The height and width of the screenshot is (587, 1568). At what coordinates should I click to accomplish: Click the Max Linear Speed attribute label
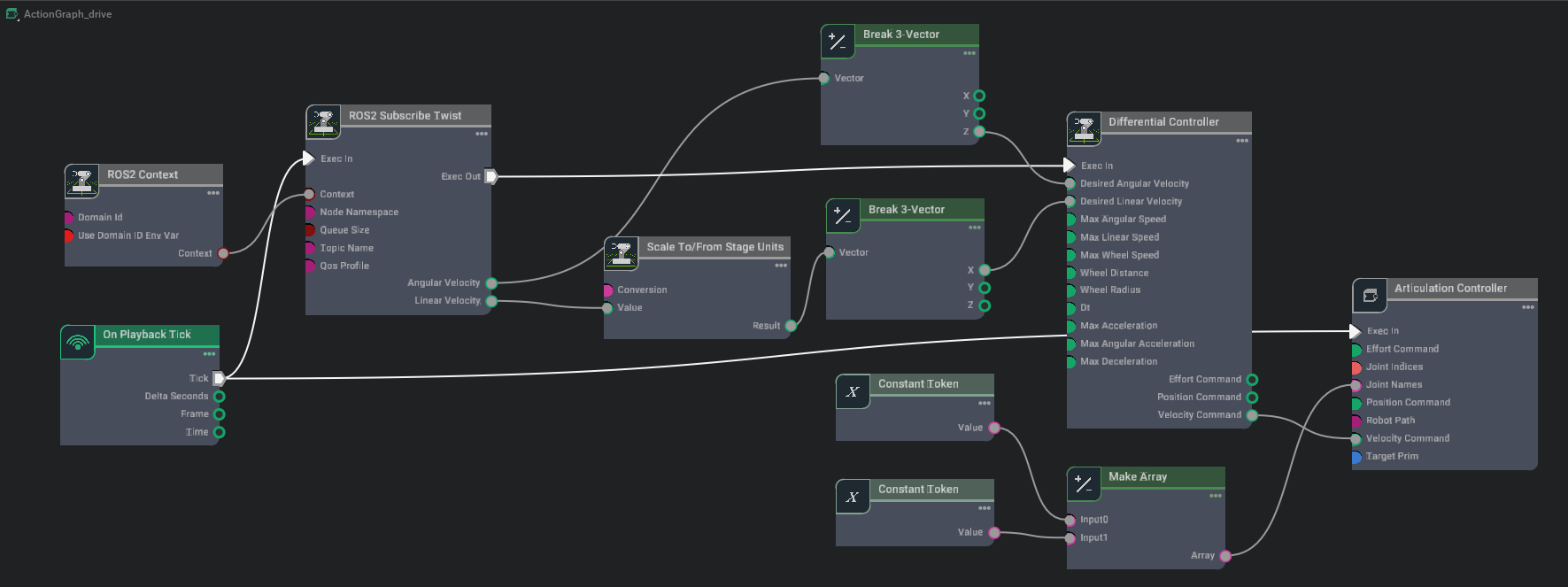(1119, 237)
